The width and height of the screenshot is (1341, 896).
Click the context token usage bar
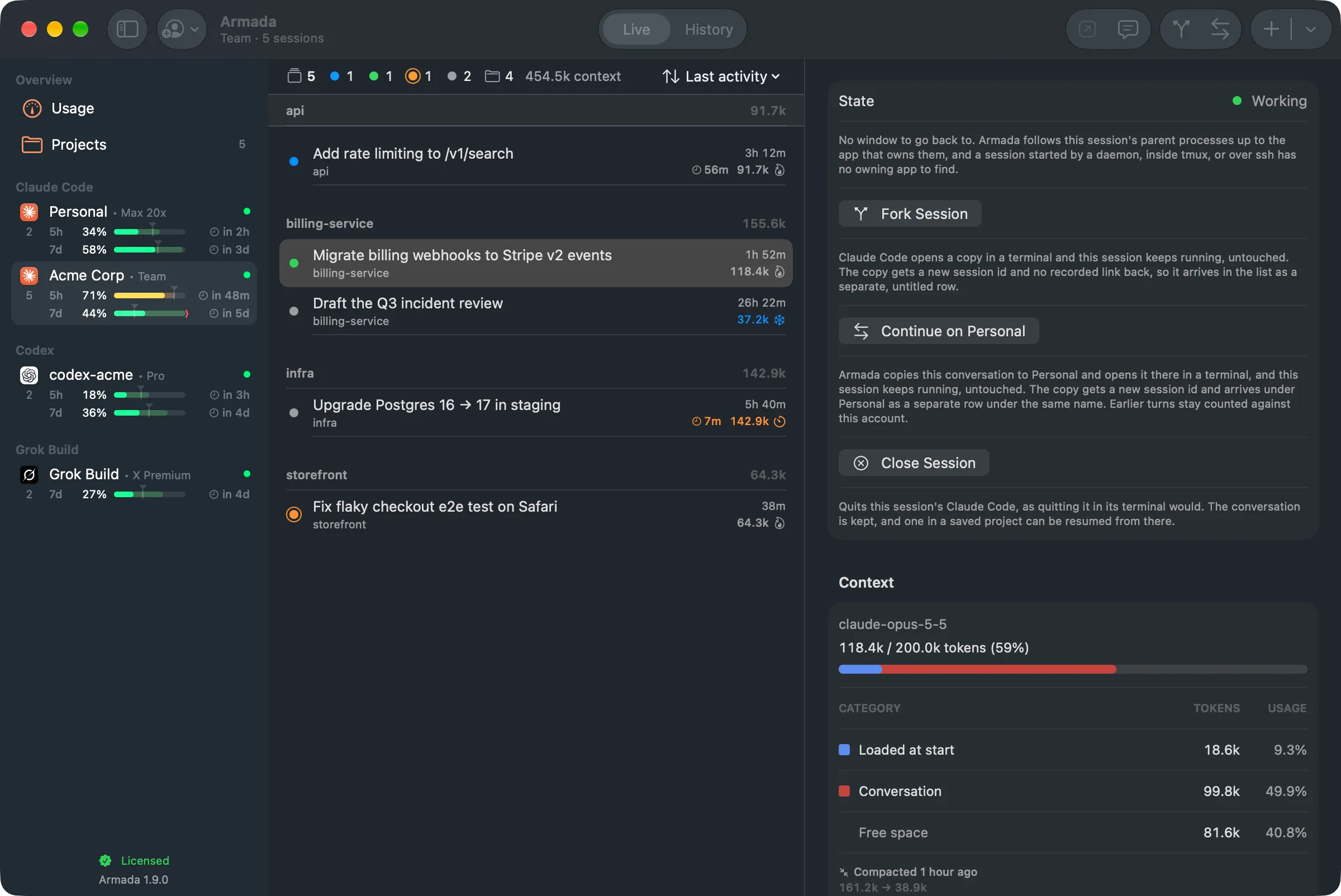tap(1072, 669)
